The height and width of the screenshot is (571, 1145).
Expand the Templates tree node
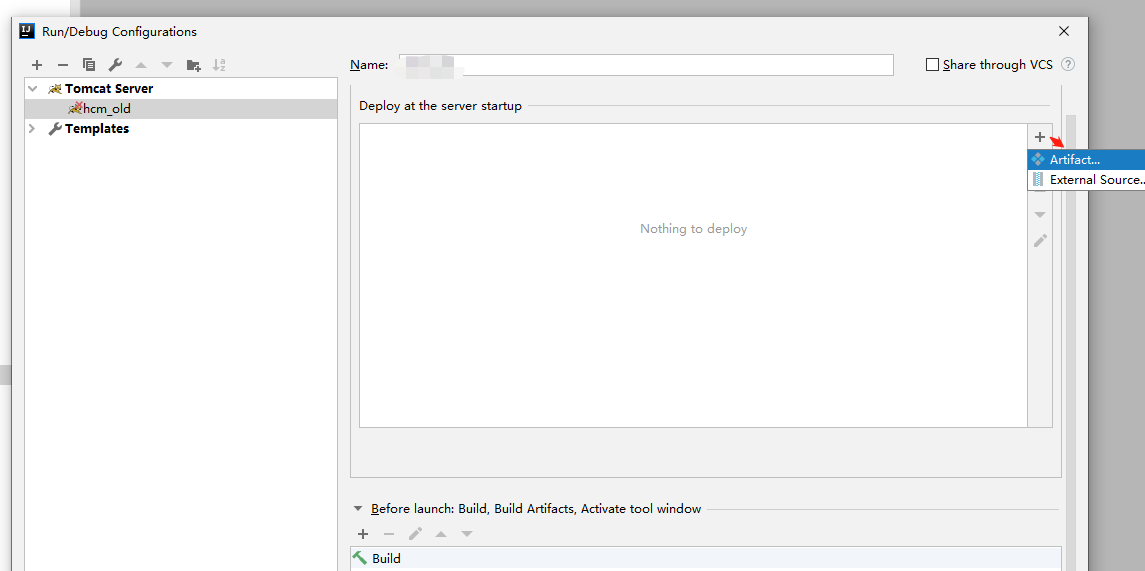(x=32, y=129)
